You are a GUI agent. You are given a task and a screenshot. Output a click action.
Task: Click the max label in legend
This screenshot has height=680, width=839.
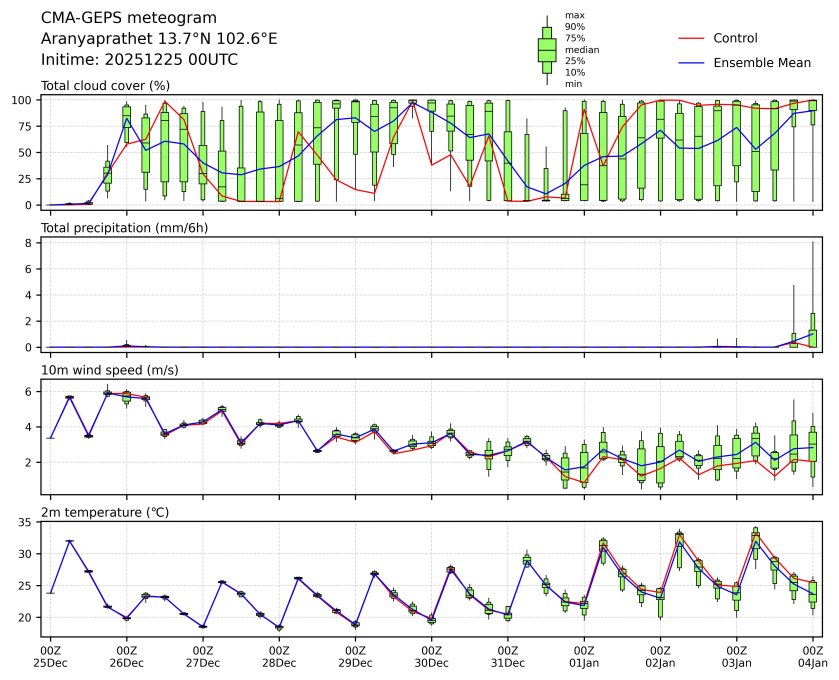(x=573, y=15)
